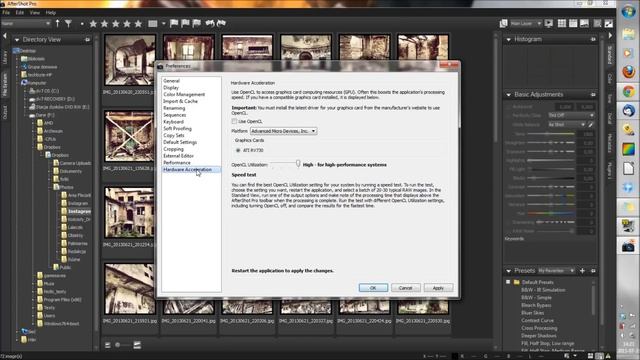Open Thunderbird from the Windows taskbar
The height and width of the screenshot is (360, 640).
629,111
